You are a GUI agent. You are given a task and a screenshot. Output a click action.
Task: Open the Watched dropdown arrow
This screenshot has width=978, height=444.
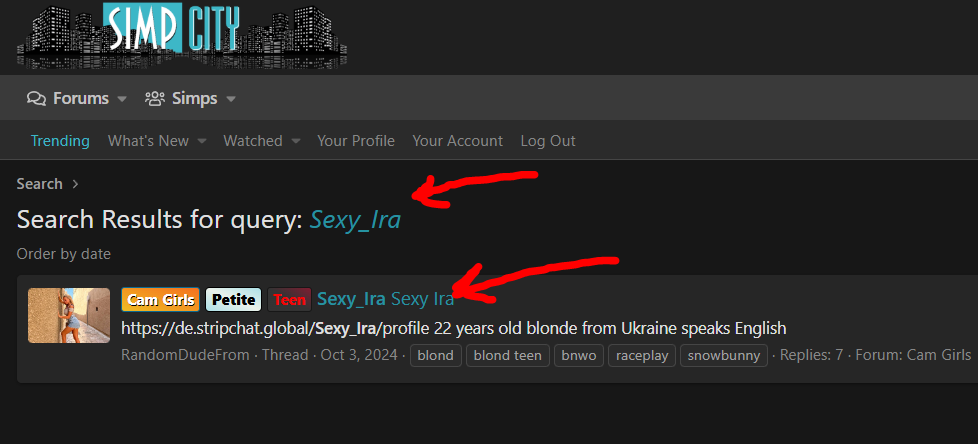pos(296,142)
